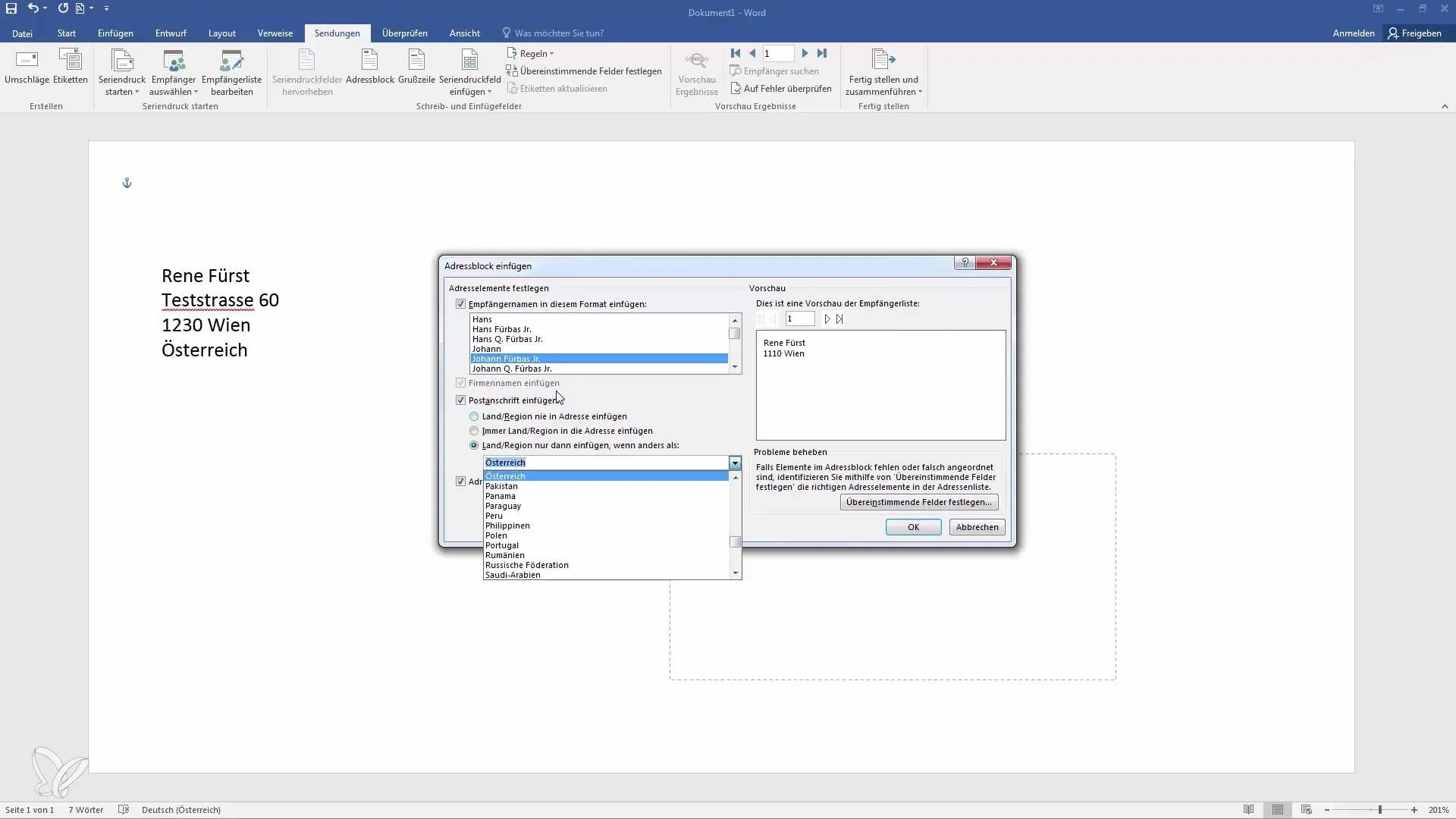Toggle the partially hidden Adr checkbox

click(x=460, y=482)
